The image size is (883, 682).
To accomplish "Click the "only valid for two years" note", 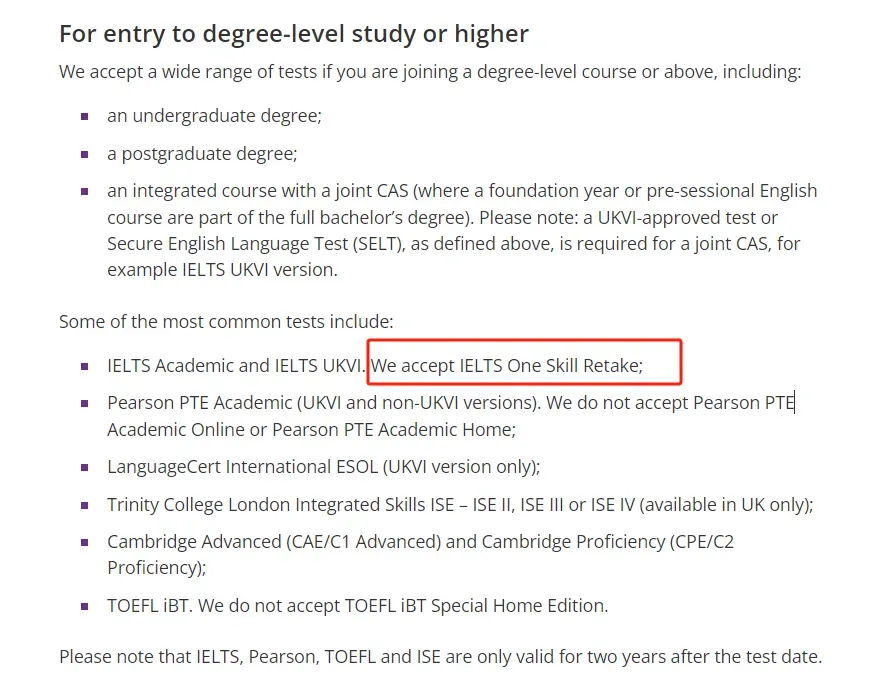I will click(x=440, y=657).
